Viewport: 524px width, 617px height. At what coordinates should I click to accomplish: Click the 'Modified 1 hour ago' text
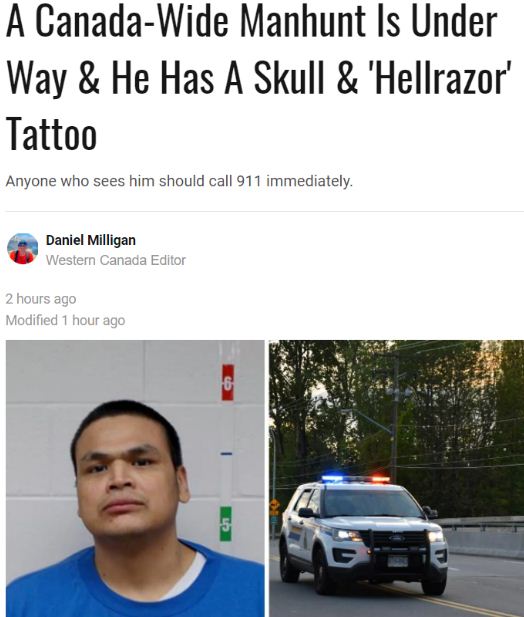(65, 320)
